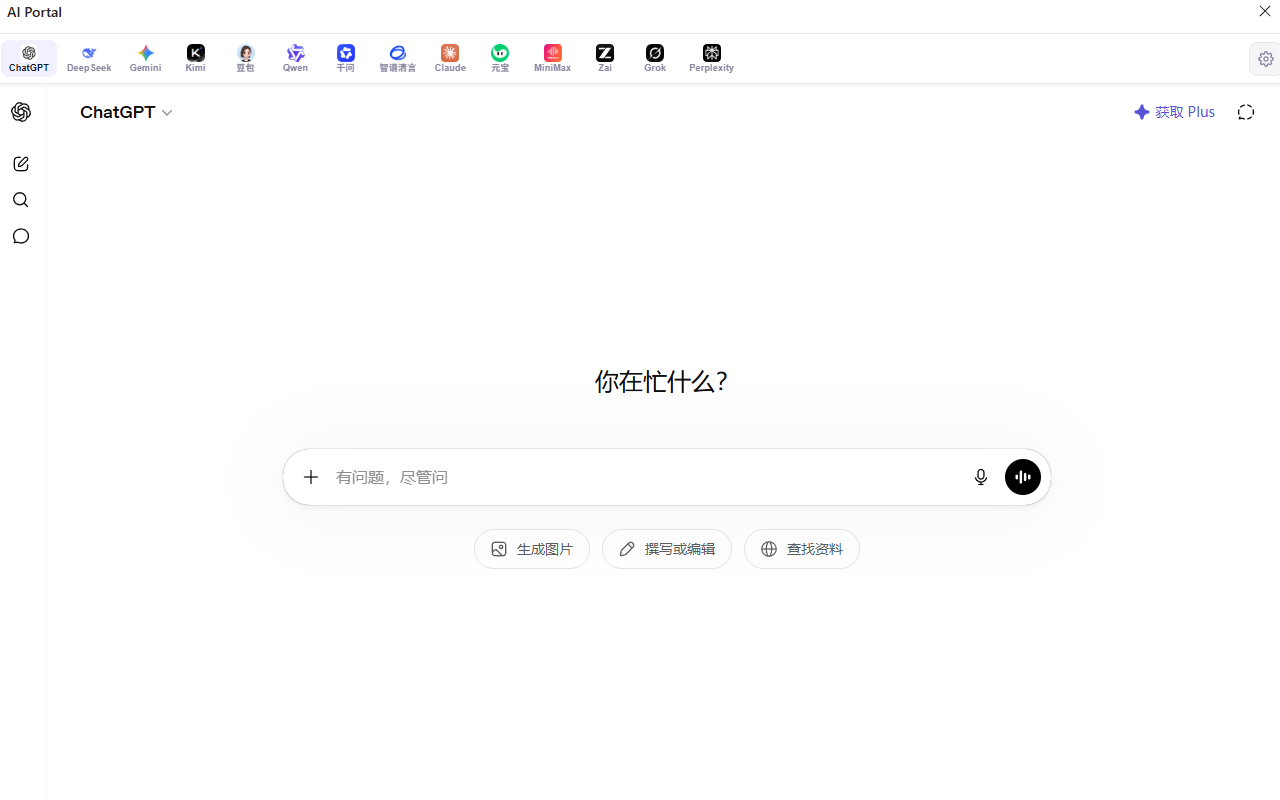Click the plus attach icon in the prompt box
This screenshot has width=1280, height=800.
coord(311,477)
